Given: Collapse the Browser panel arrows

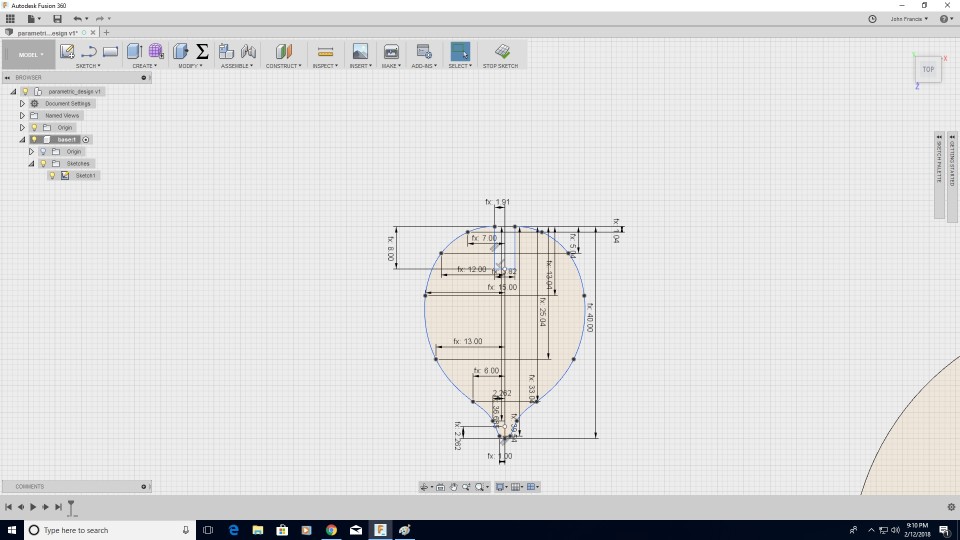Looking at the screenshot, I should pyautogui.click(x=7, y=78).
